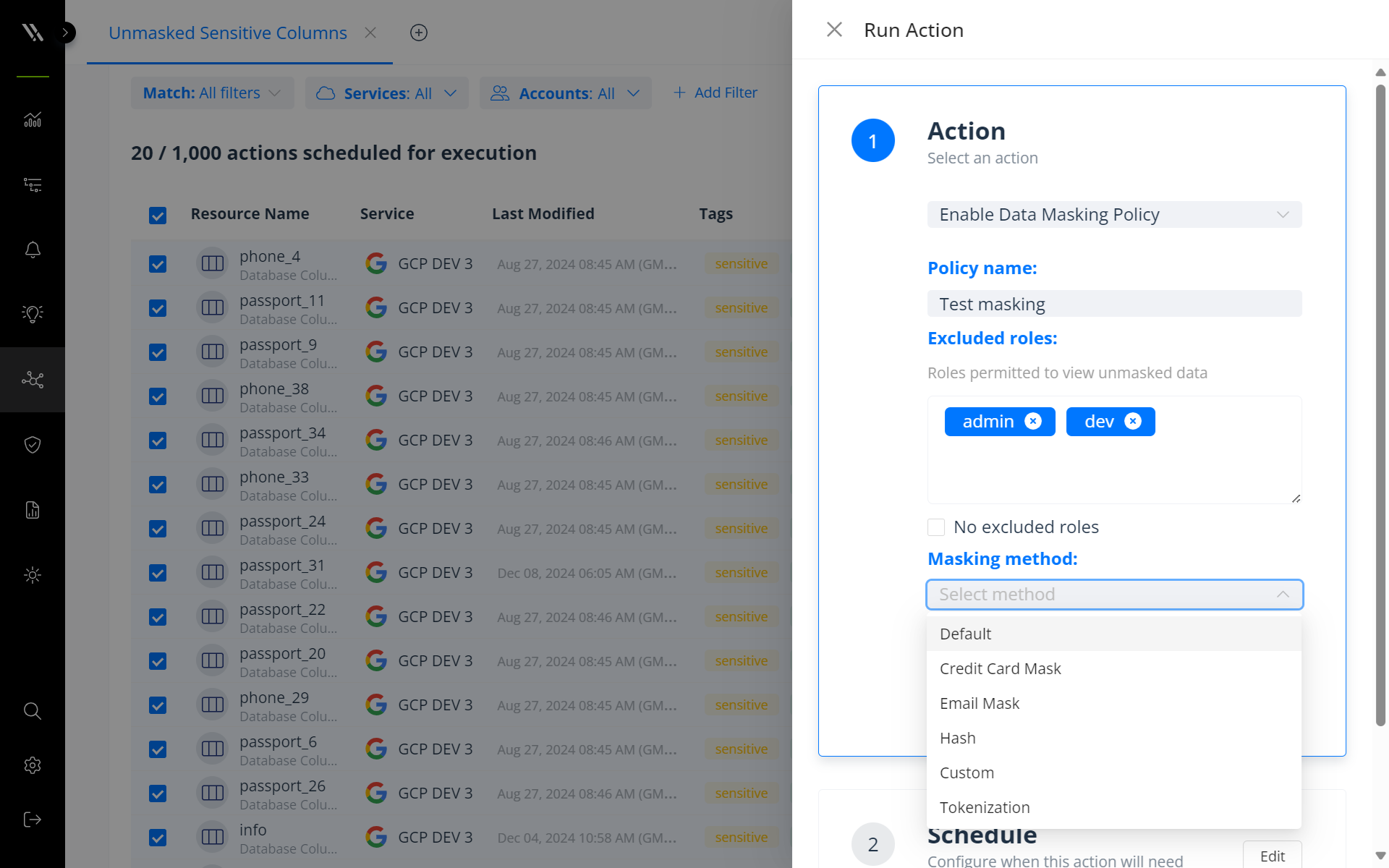Click the network/graph icon in sidebar

click(x=32, y=379)
